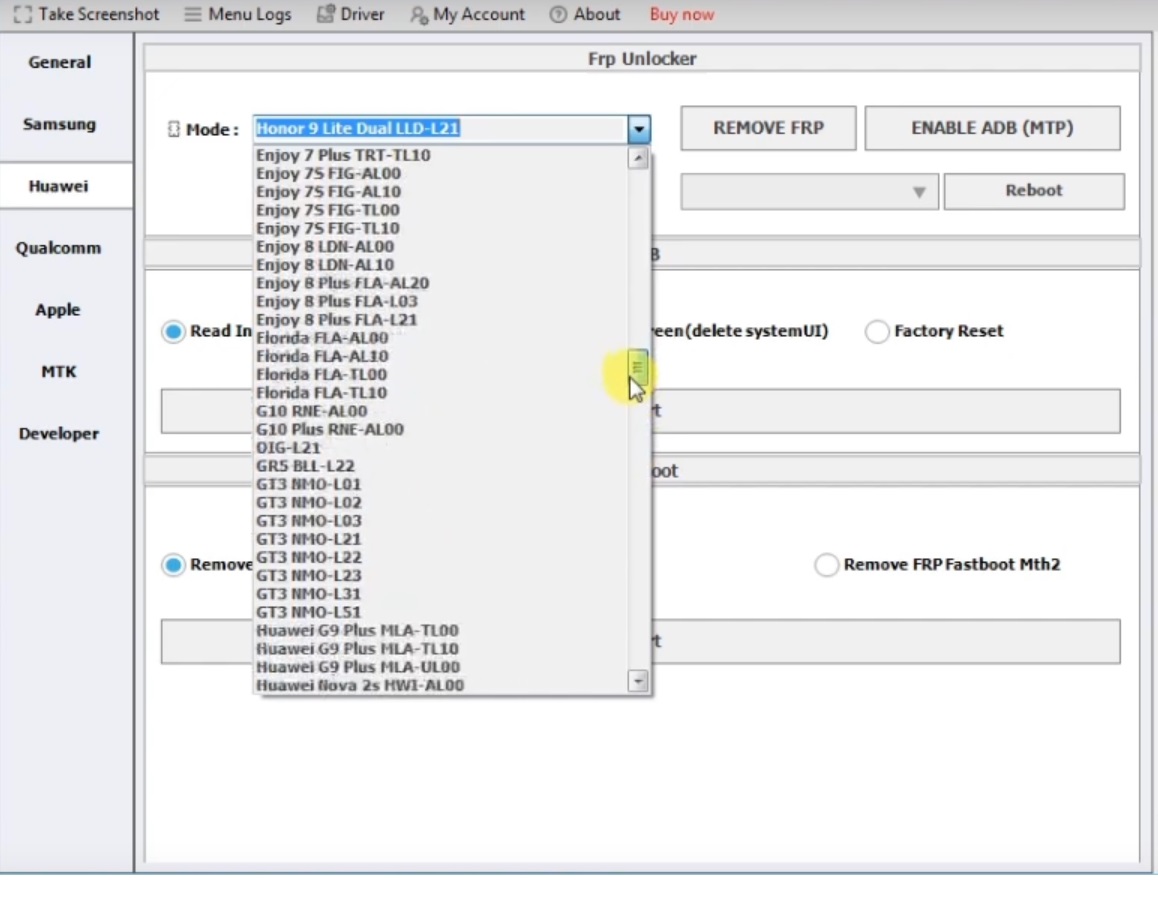Choose Florida FLA-AL10
This screenshot has width=1158, height=910.
tap(441, 356)
